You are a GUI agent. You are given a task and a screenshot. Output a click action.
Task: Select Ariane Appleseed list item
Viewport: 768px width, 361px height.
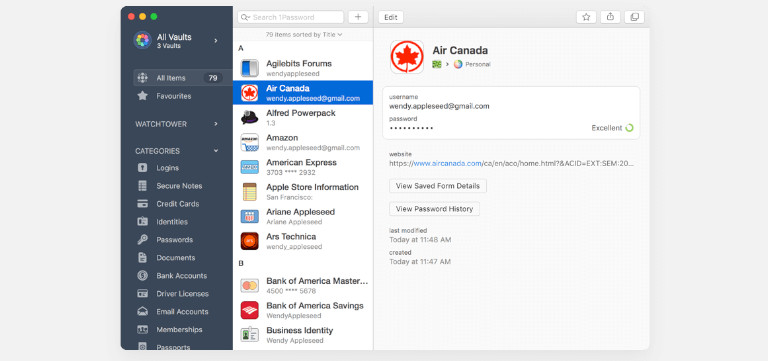(x=303, y=217)
